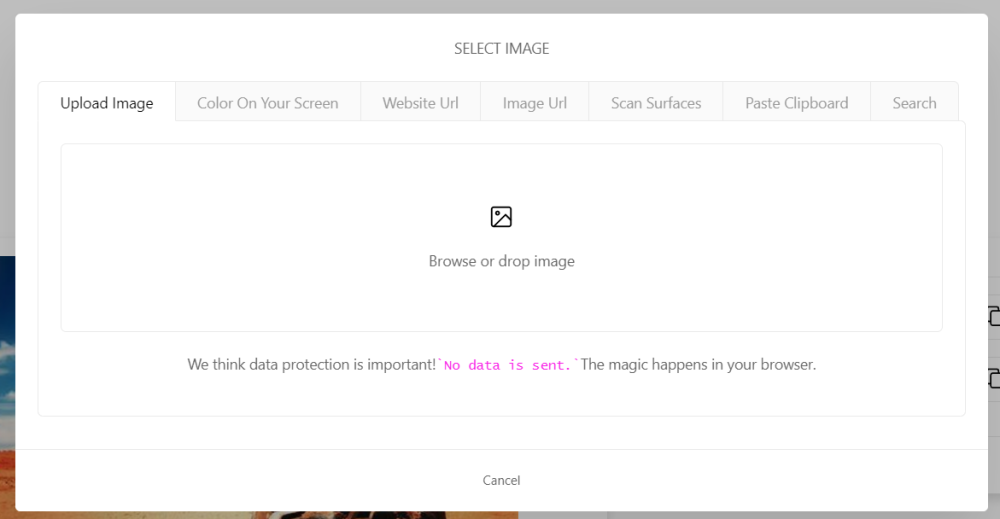The image size is (1000, 519).
Task: Click the "SELECT IMAGE" dialog heading
Action: pyautogui.click(x=501, y=48)
